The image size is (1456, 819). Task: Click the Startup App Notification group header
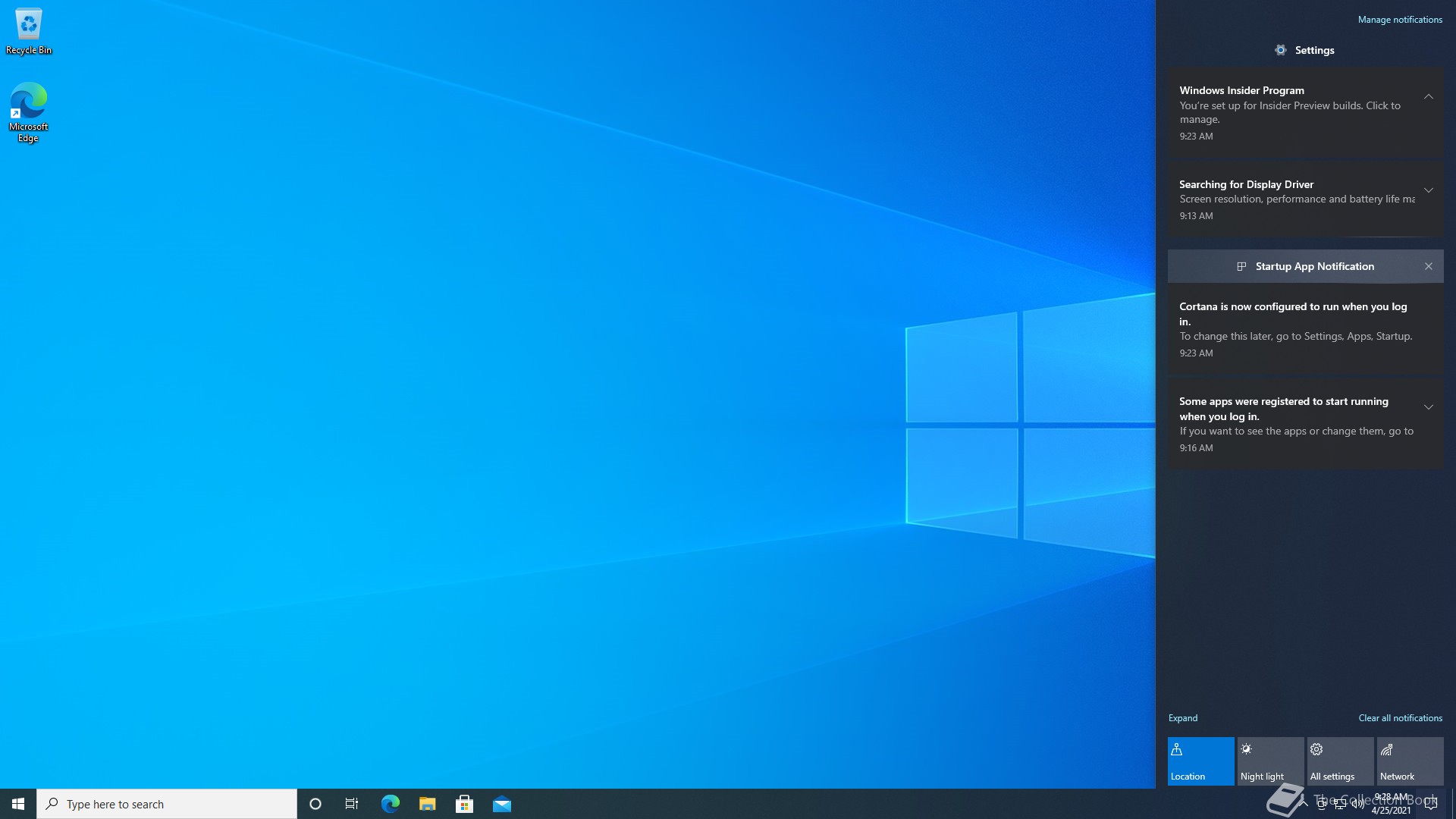point(1305,266)
